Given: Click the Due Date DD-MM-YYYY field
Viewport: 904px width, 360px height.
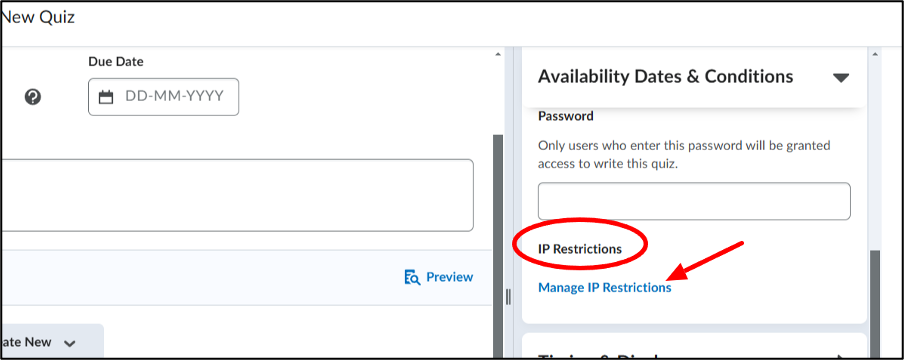Looking at the screenshot, I should tap(163, 97).
